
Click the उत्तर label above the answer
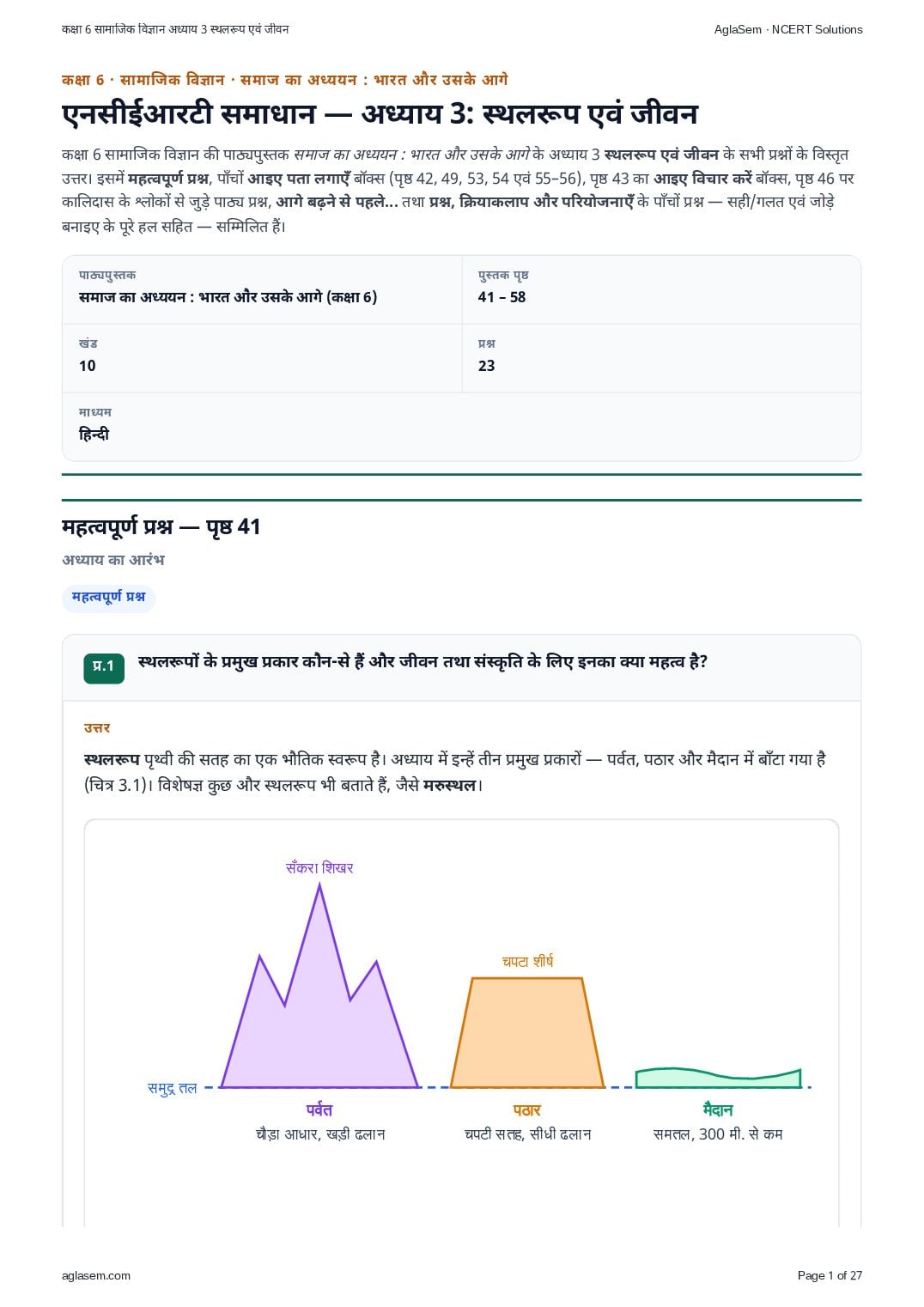[97, 728]
